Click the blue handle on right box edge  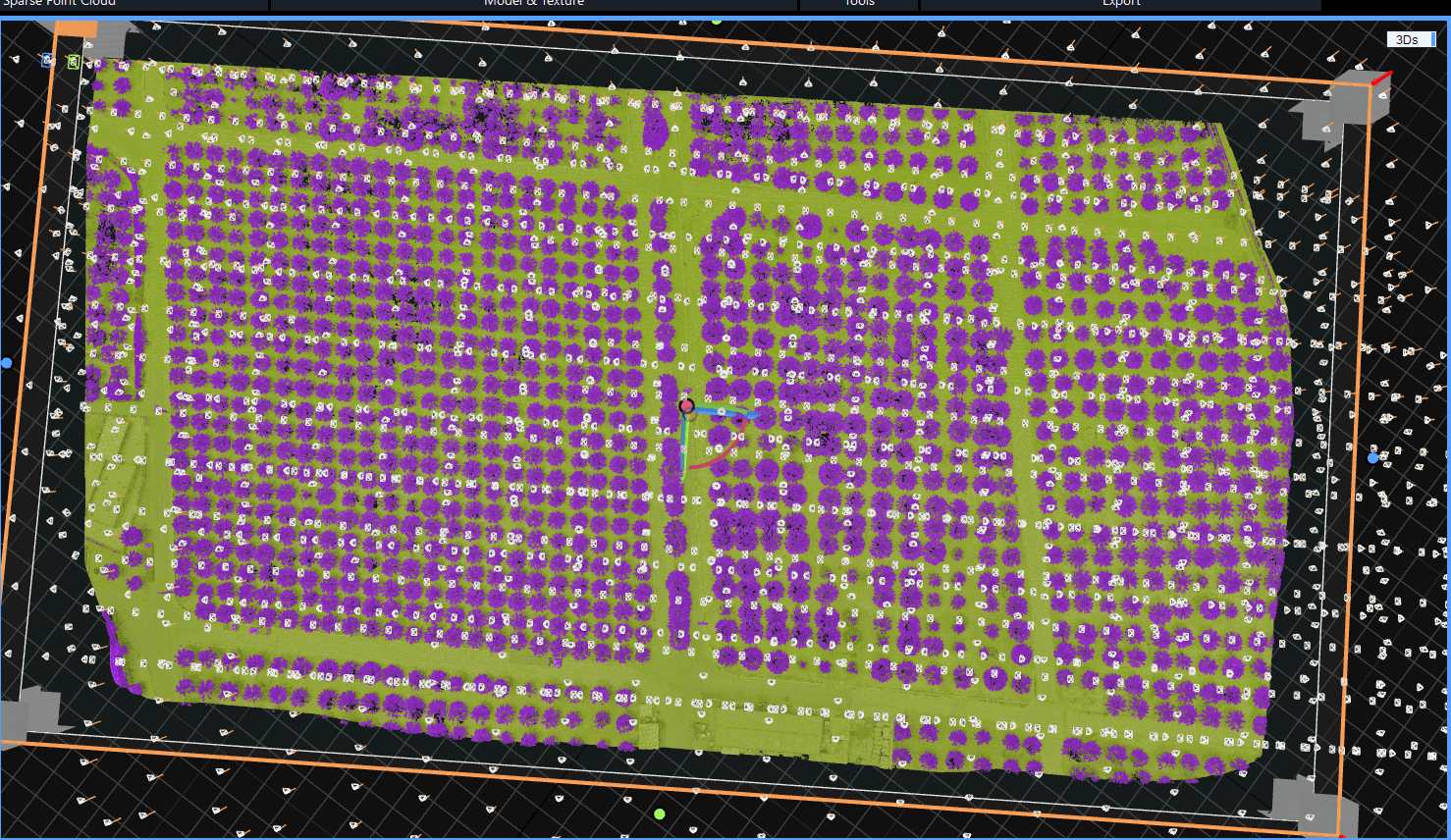(x=1373, y=458)
